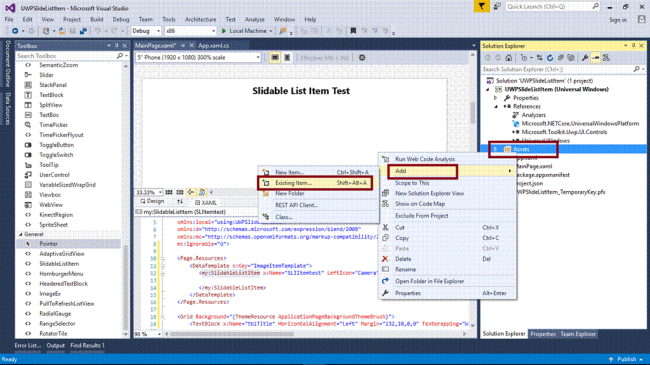Screen dimensions: 650x365
Task: Open the Team Explorer tab
Action: point(578,334)
